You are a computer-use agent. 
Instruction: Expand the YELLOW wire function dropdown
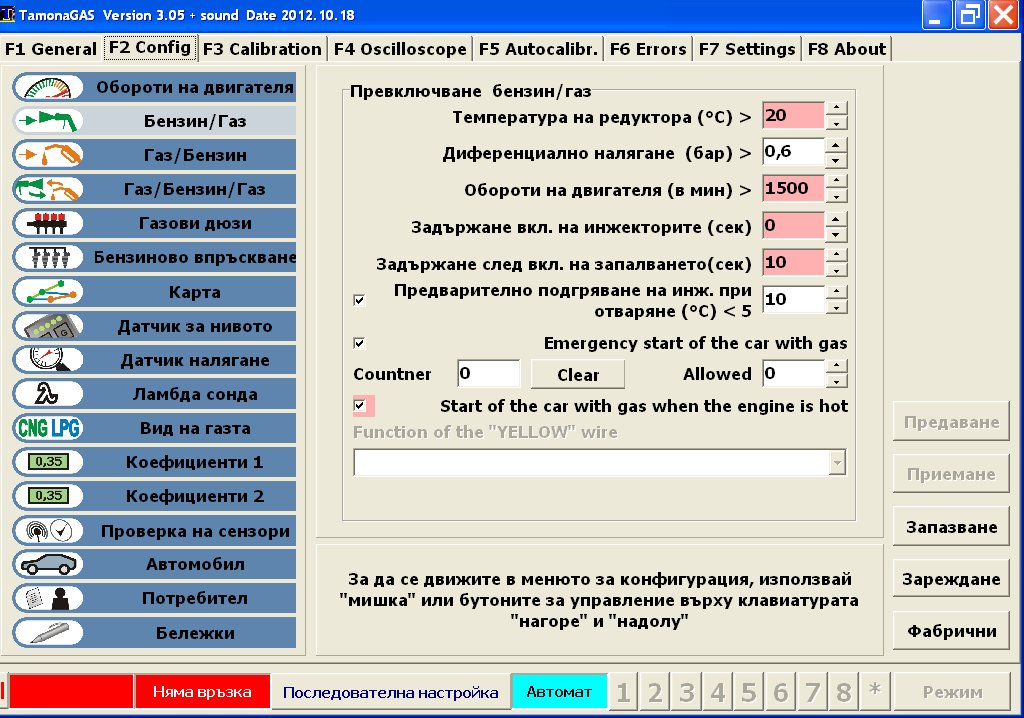tap(837, 463)
